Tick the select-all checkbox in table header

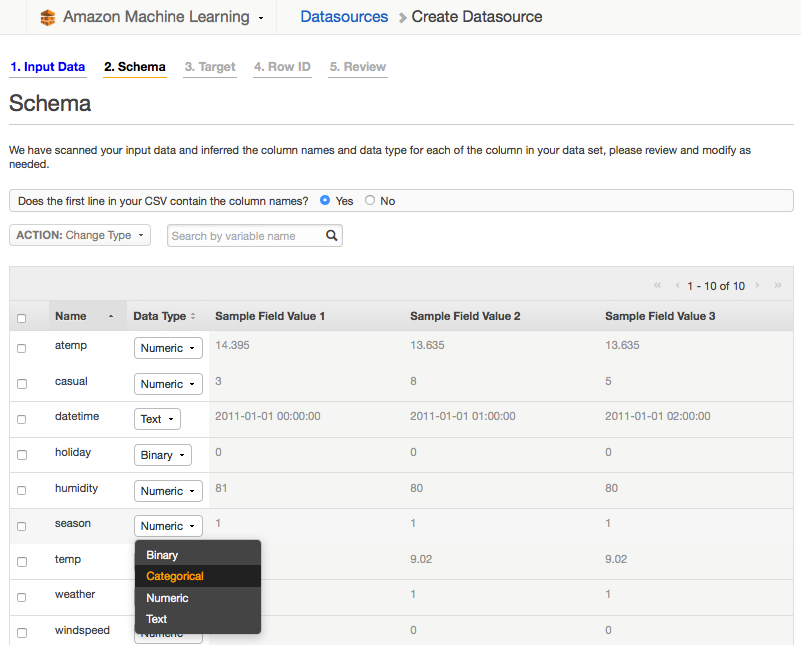coord(22,318)
